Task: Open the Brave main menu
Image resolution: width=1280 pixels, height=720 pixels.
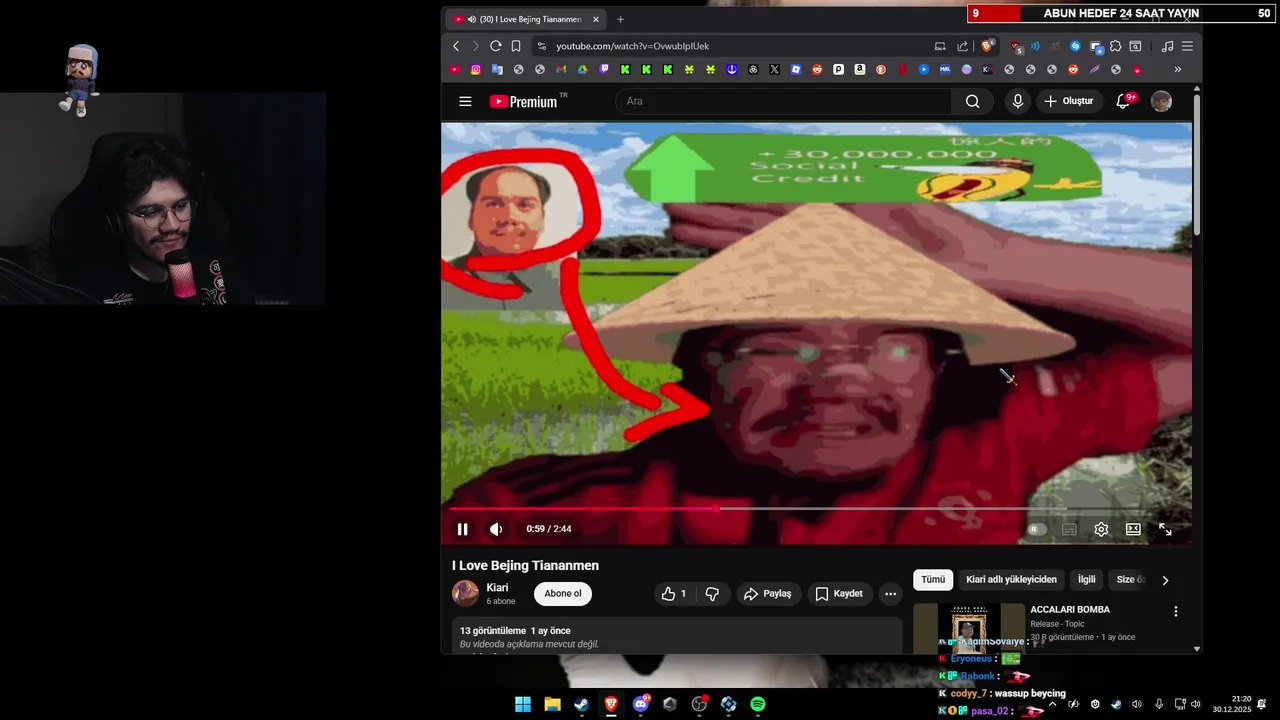Action: pos(1187,46)
